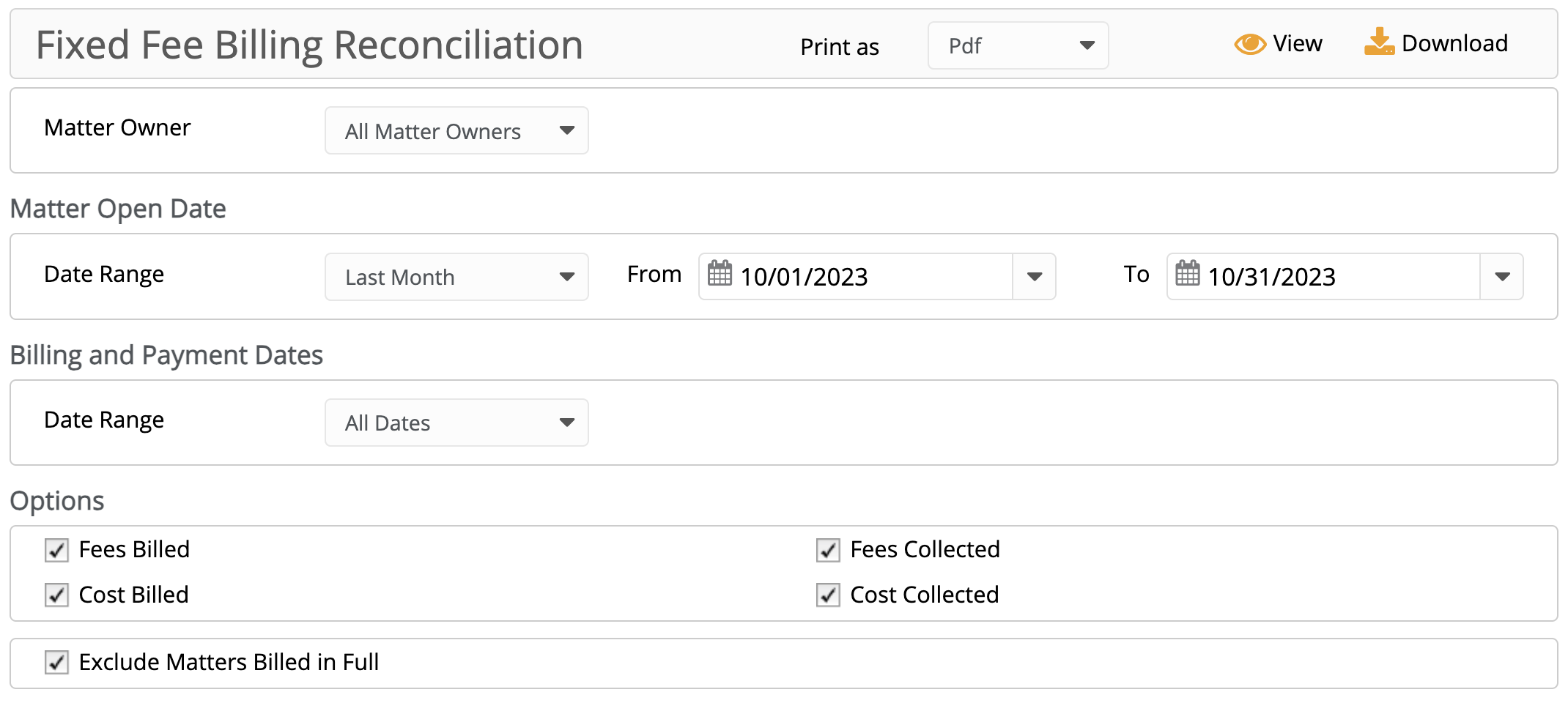The width and height of the screenshot is (1568, 703).
Task: Open the All Matter Owners dropdown
Action: coord(456,130)
